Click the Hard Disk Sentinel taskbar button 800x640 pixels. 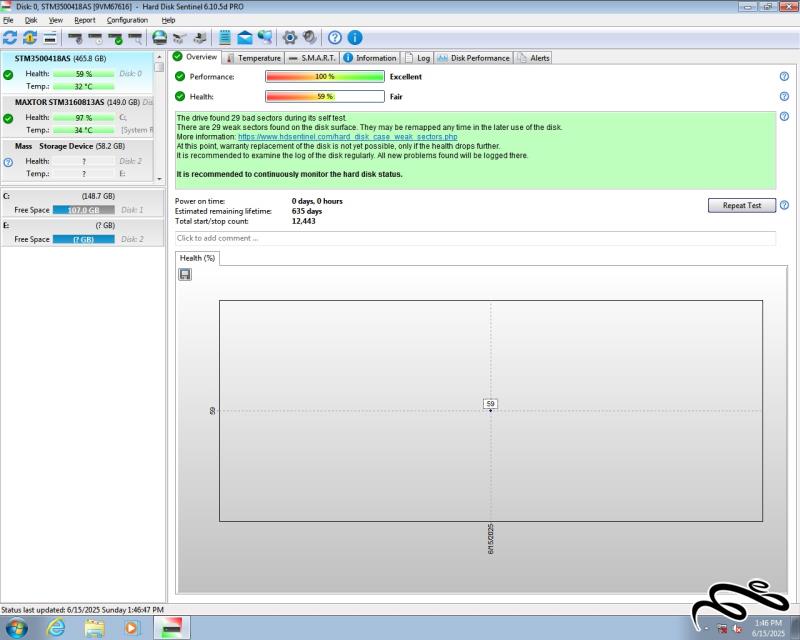point(171,628)
